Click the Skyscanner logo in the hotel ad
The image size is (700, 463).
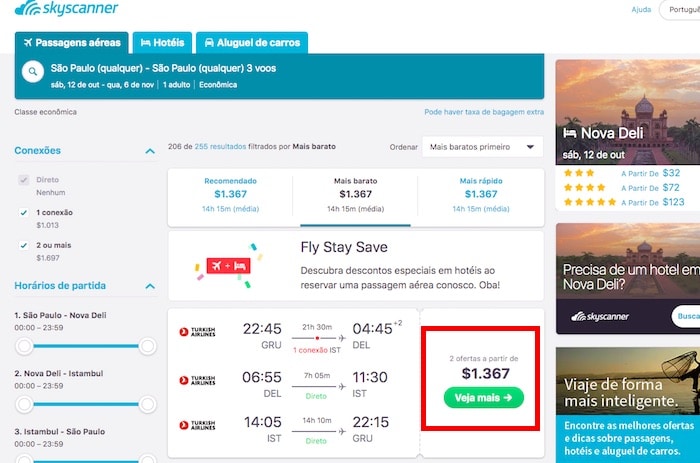(x=600, y=317)
